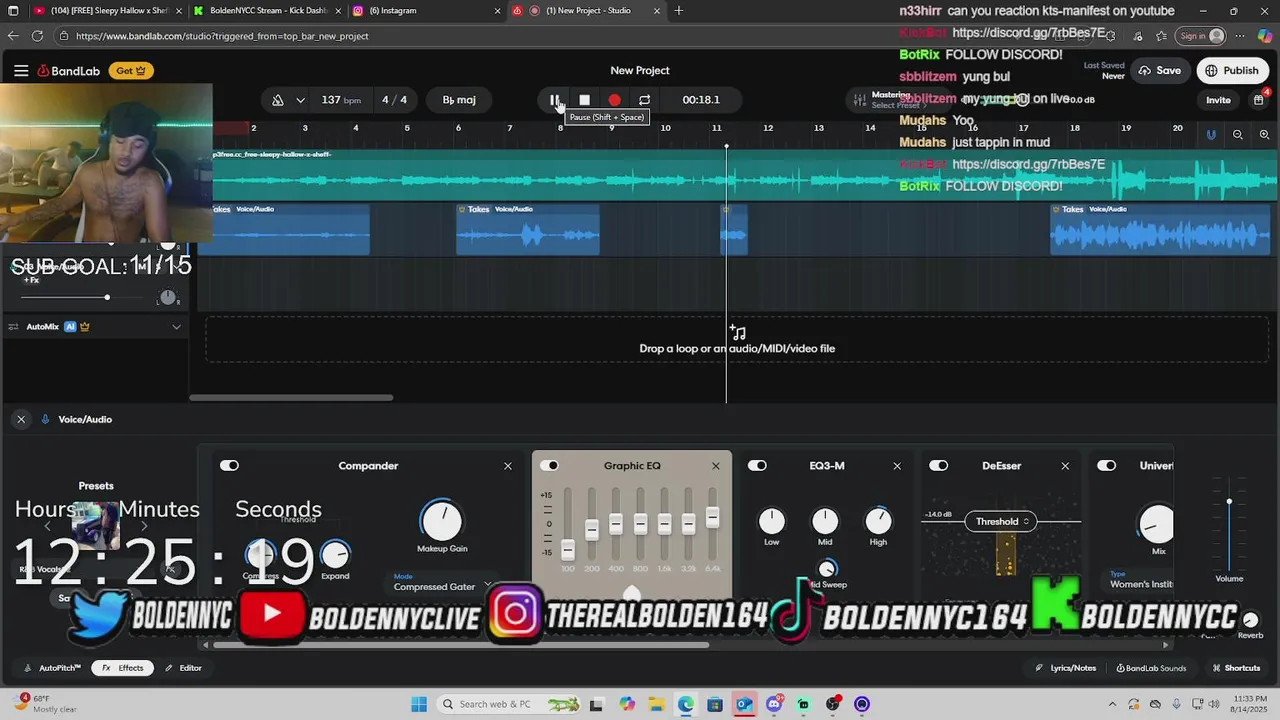Viewport: 1280px width, 720px height.
Task: Toggle the EQ3-M effect on/off
Action: 757,466
